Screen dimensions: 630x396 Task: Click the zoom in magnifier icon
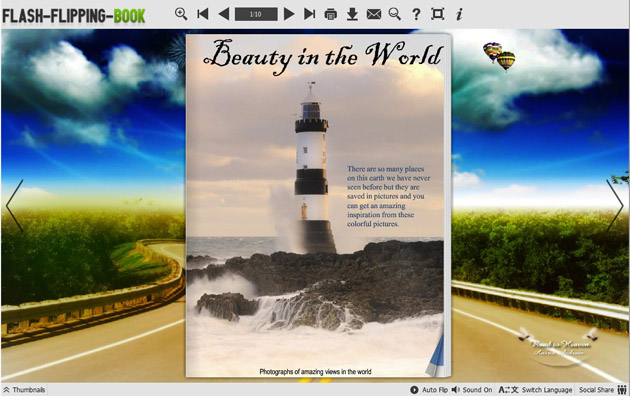pos(181,14)
